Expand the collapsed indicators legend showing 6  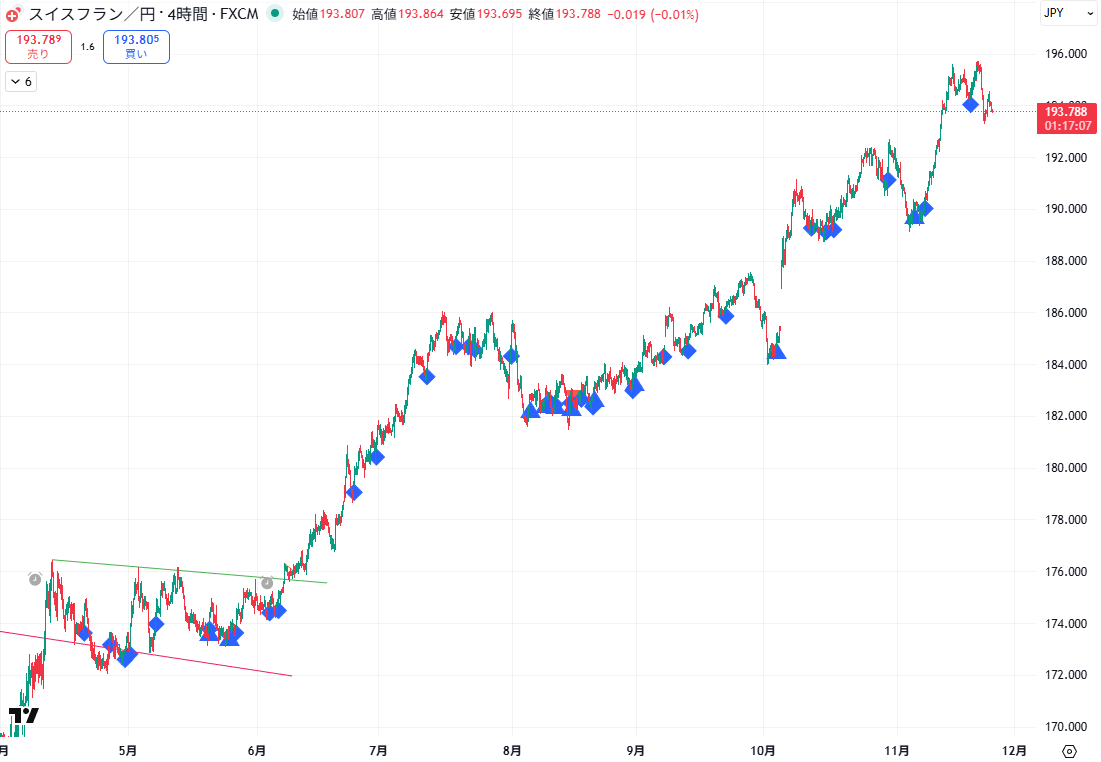[21, 82]
